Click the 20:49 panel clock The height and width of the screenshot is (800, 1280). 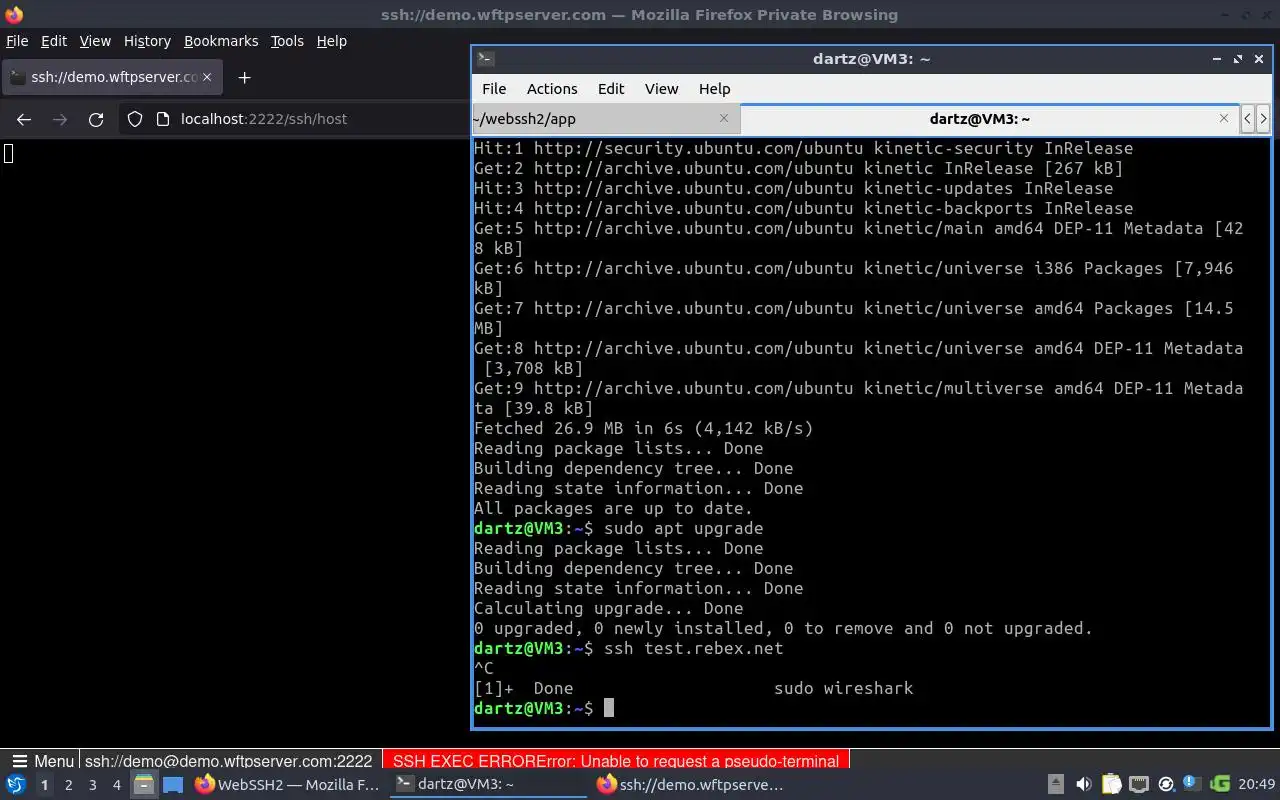[x=1257, y=785]
